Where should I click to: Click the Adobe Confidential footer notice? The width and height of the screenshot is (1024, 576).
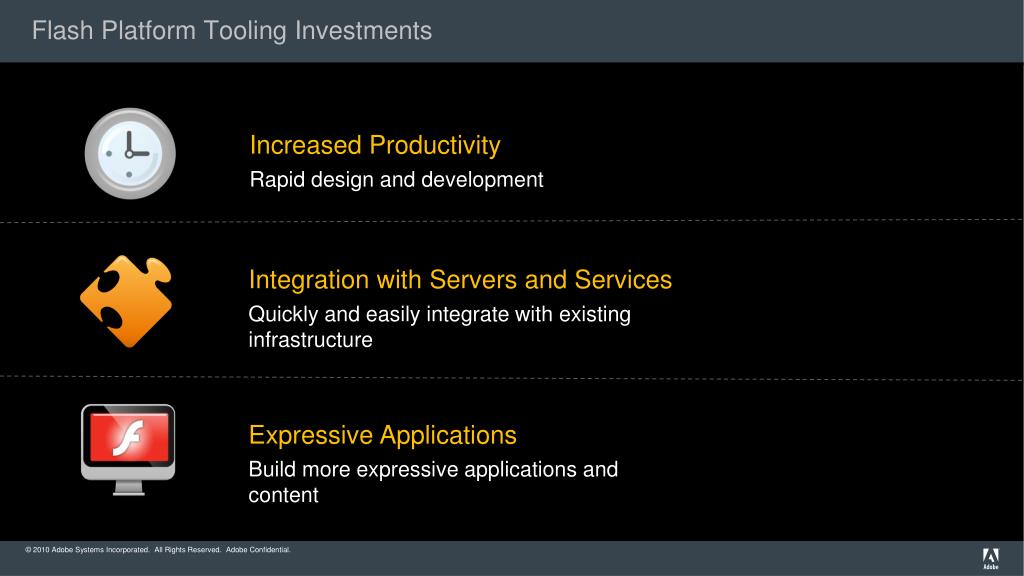(x=258, y=550)
